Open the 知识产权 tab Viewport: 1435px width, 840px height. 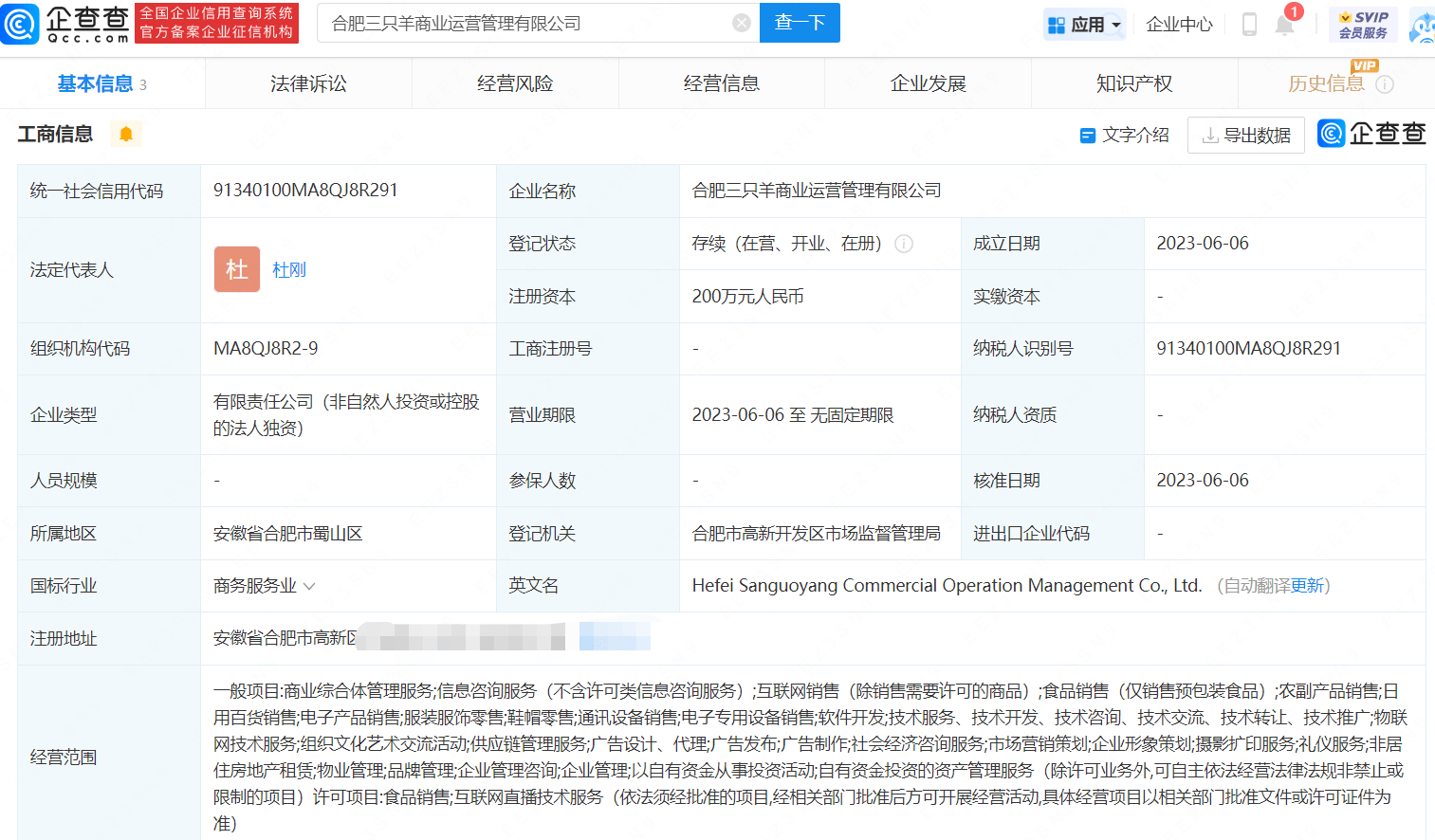1134,83
